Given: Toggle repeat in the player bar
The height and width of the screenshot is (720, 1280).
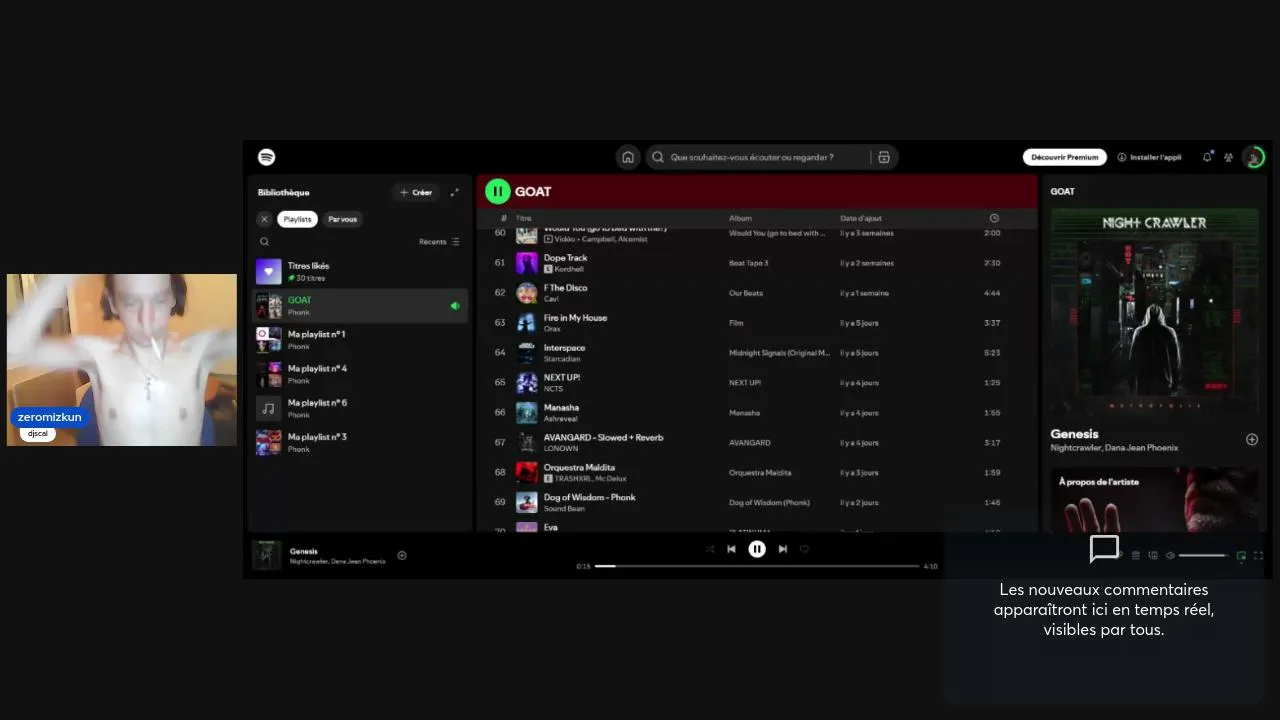Looking at the screenshot, I should pyautogui.click(x=804, y=549).
